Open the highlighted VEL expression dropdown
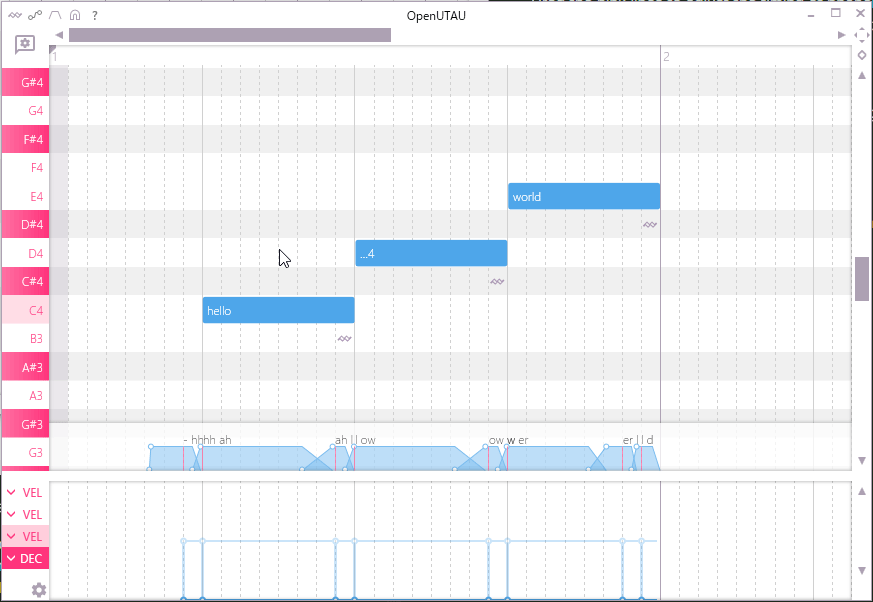The image size is (873, 602). (25, 536)
